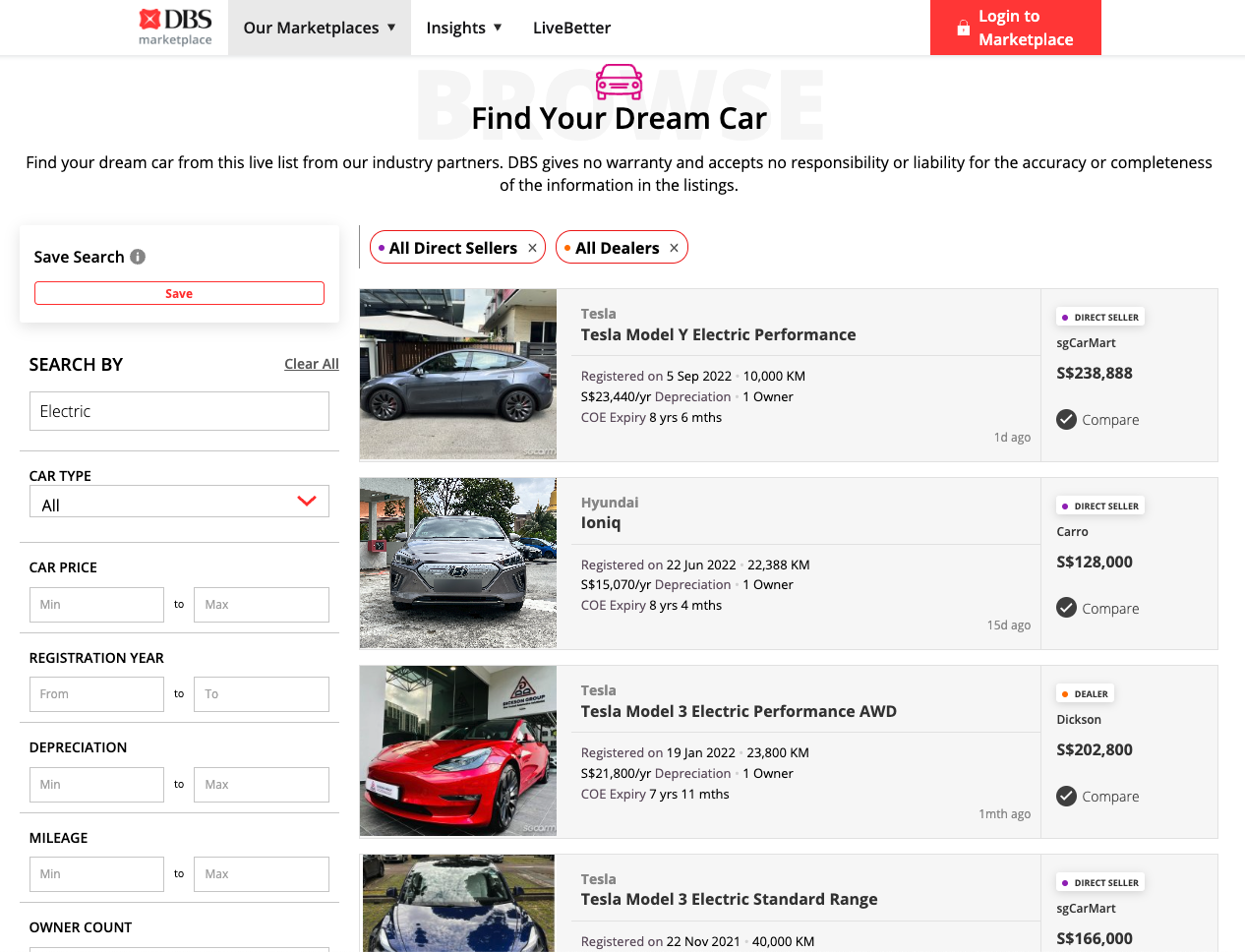Click the lock icon on login button
1245x952 pixels.
coord(964,29)
